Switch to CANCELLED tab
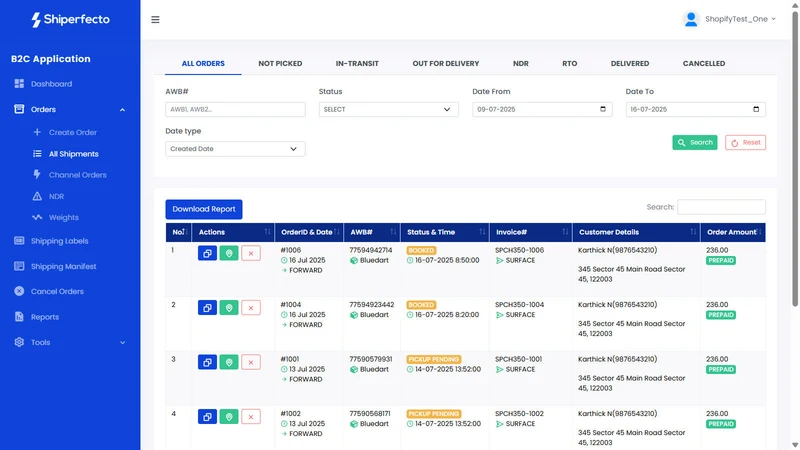The width and height of the screenshot is (800, 450). [x=704, y=63]
